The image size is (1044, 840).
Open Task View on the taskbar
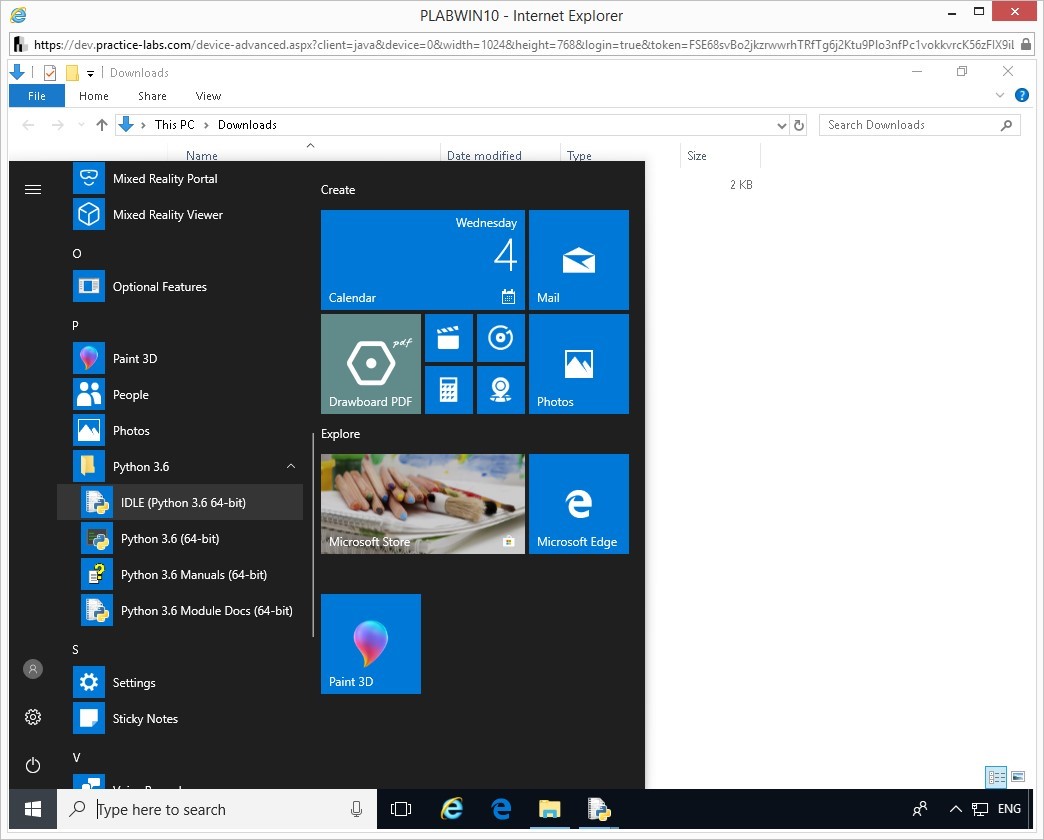click(x=401, y=809)
